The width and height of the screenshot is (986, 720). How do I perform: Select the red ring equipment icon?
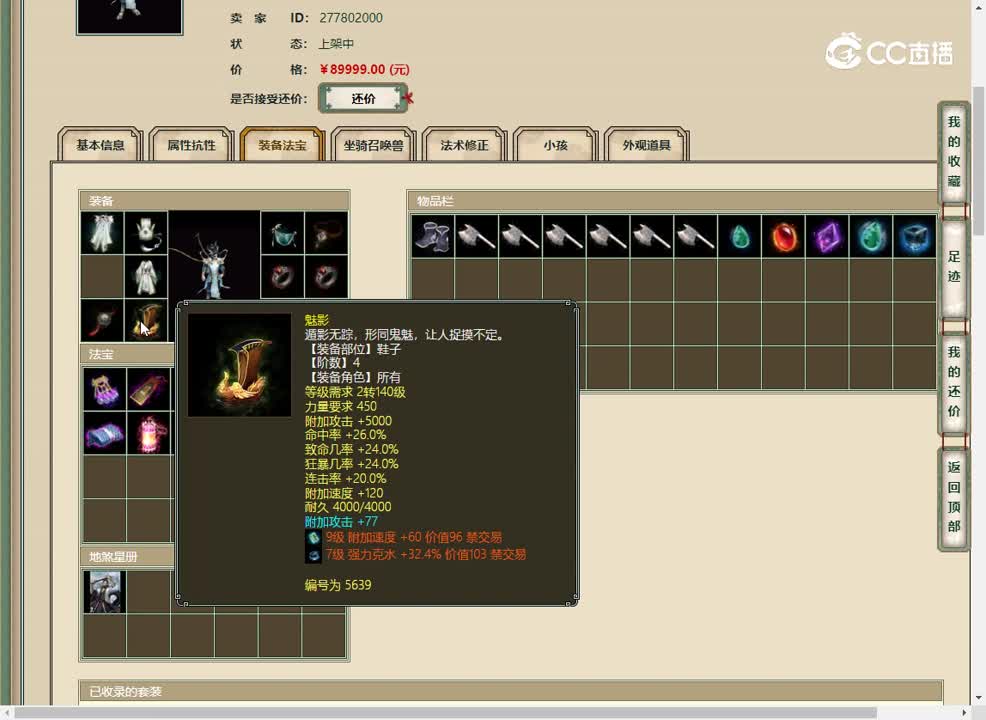pyautogui.click(x=281, y=279)
